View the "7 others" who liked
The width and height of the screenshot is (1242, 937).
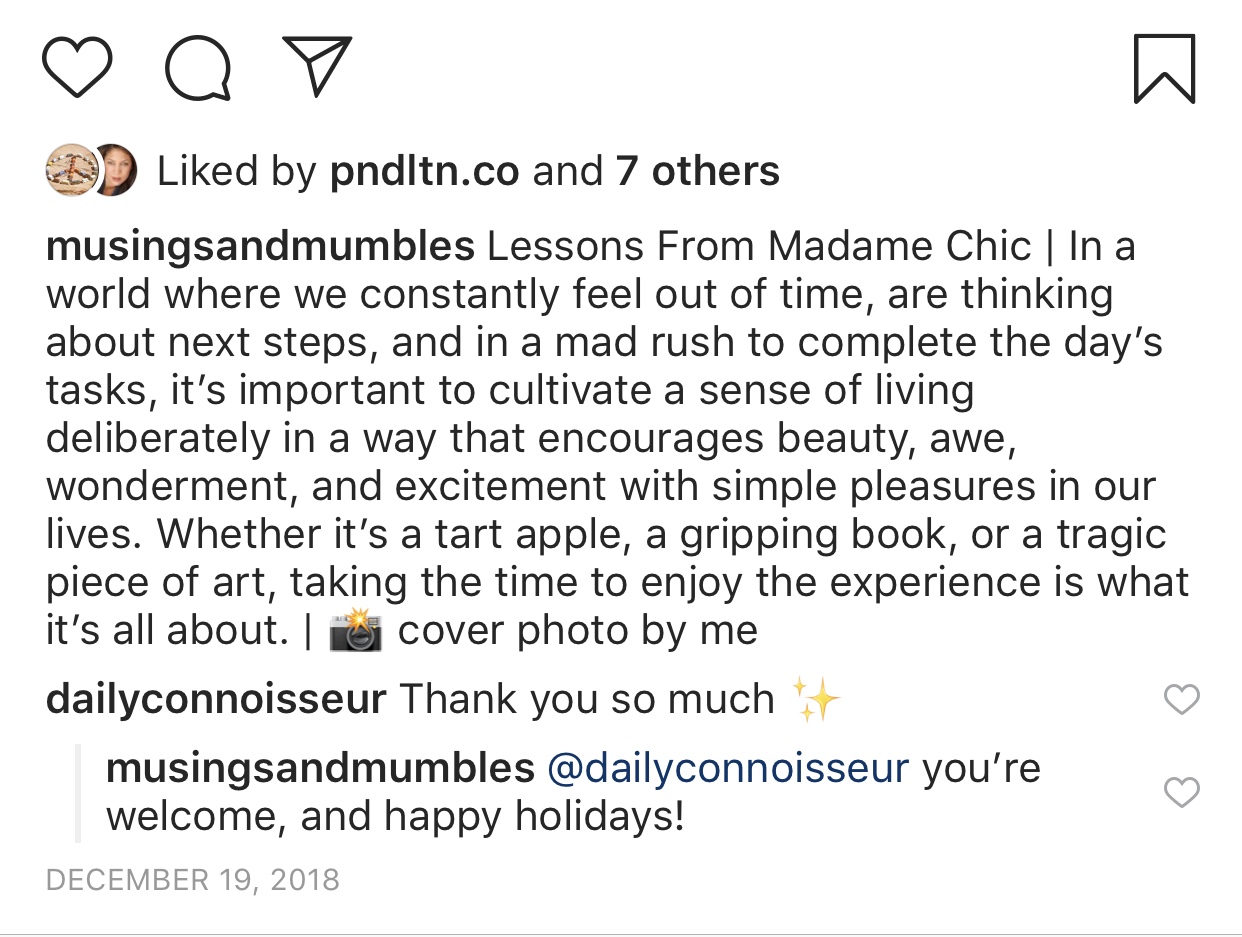pyautogui.click(x=697, y=172)
